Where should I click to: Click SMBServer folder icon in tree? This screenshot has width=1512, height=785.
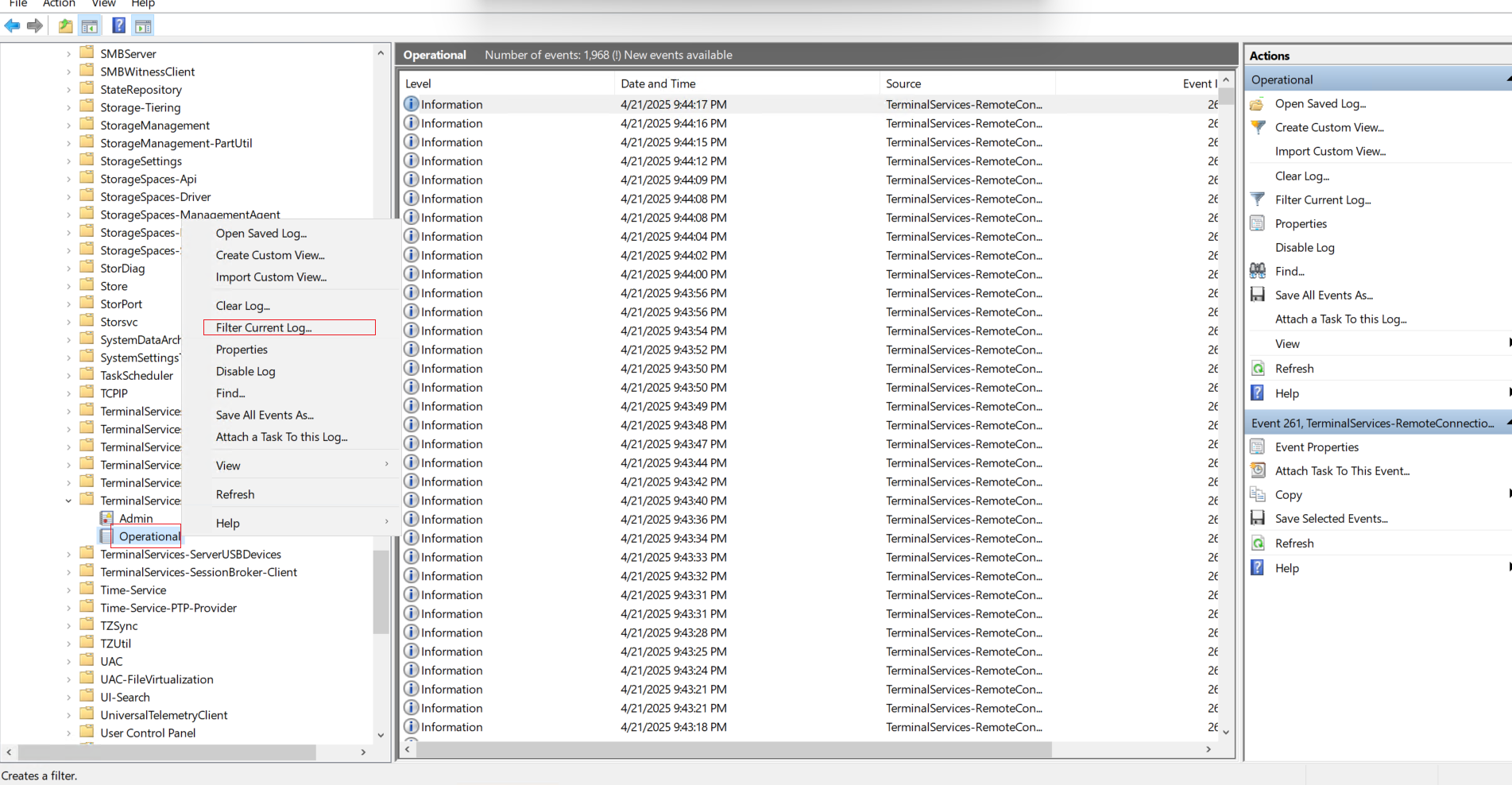tap(87, 53)
